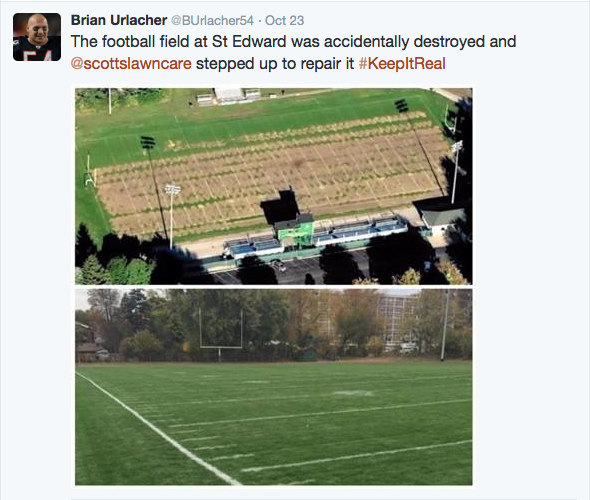Click the Brian Urlacher display name
Screen dimensions: 590x500
click(119, 20)
